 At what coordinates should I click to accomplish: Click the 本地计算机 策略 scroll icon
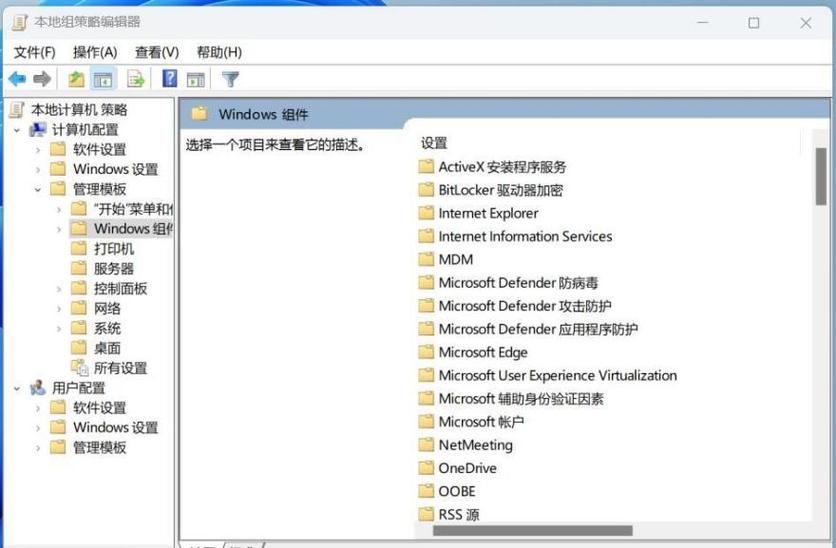click(17, 110)
